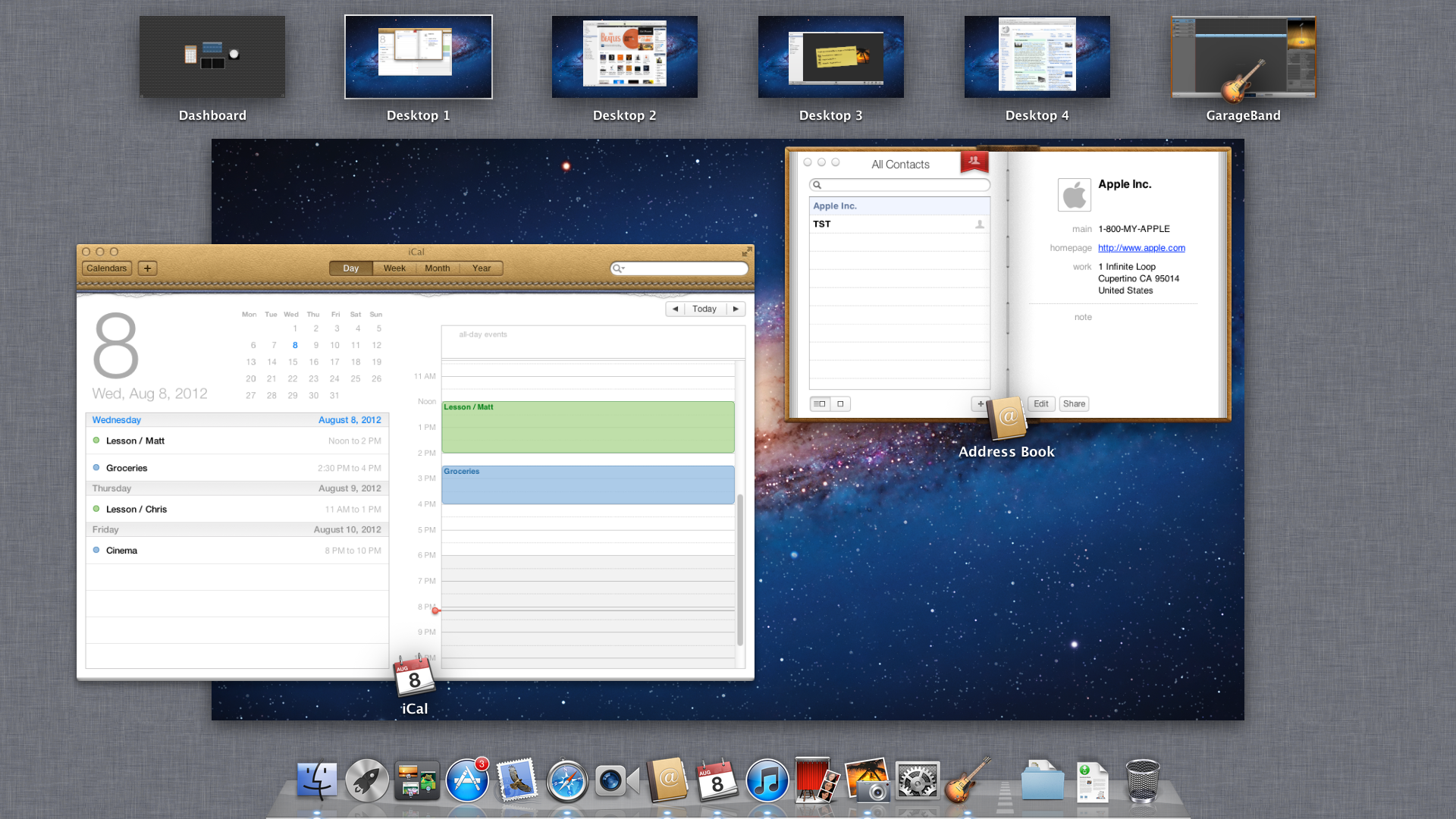This screenshot has width=1456, height=819.
Task: Open iCal calendar icon in Dock
Action: coord(717,780)
